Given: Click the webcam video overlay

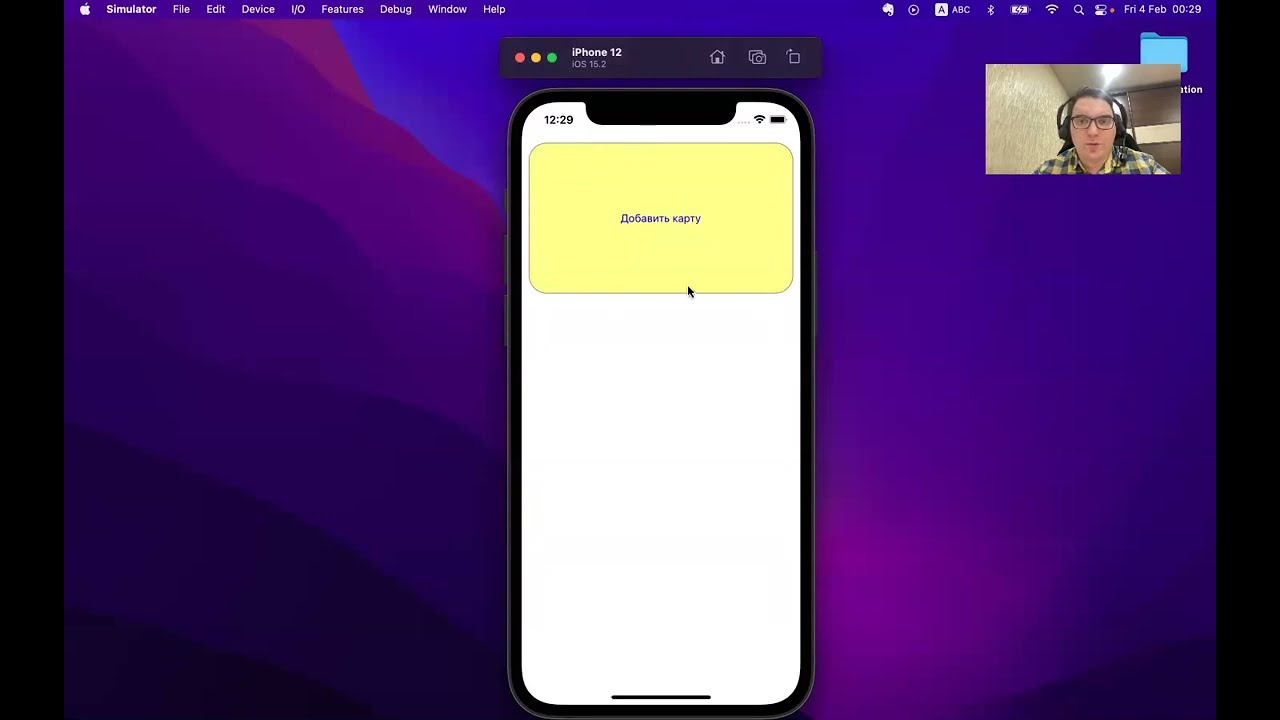Looking at the screenshot, I should [x=1083, y=119].
